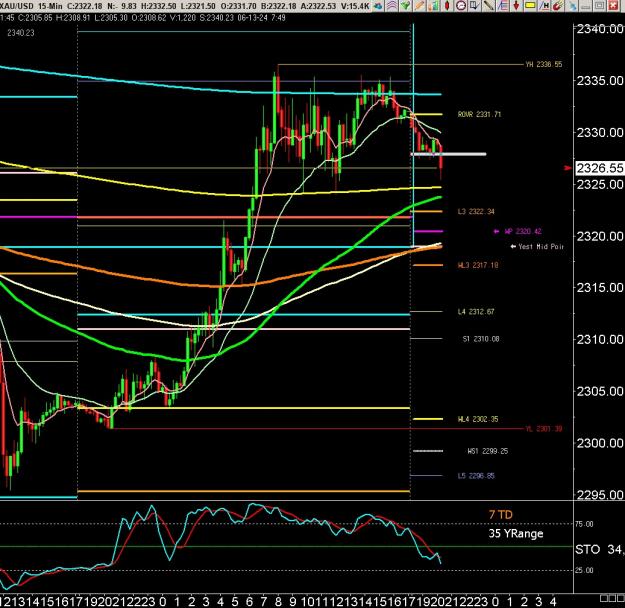The width and height of the screenshot is (625, 608).
Task: Click the S1 2310.08 level label
Action: coord(481,339)
